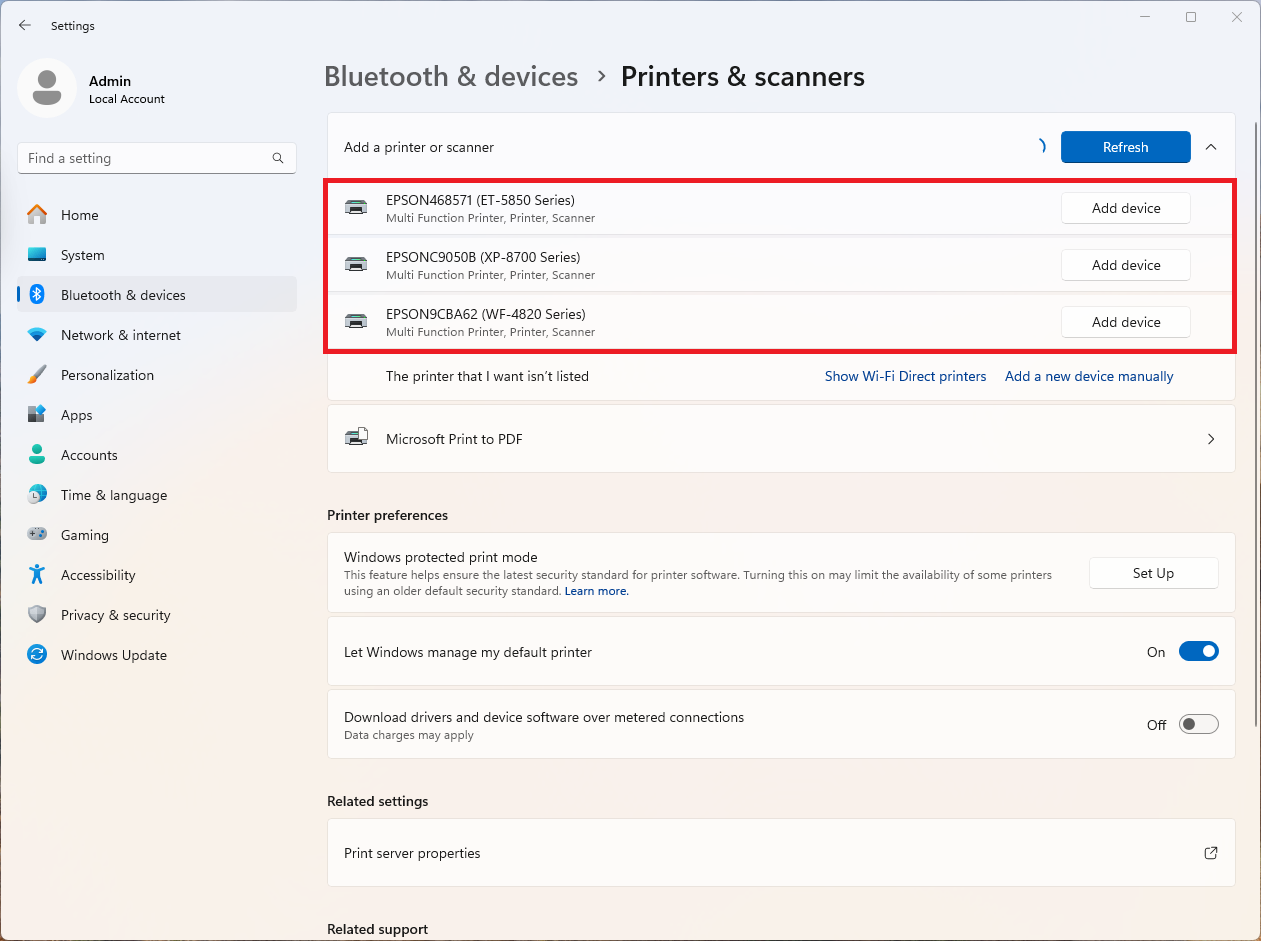Click the search magnifier icon
Viewport: 1261px width, 941px height.
(x=278, y=158)
